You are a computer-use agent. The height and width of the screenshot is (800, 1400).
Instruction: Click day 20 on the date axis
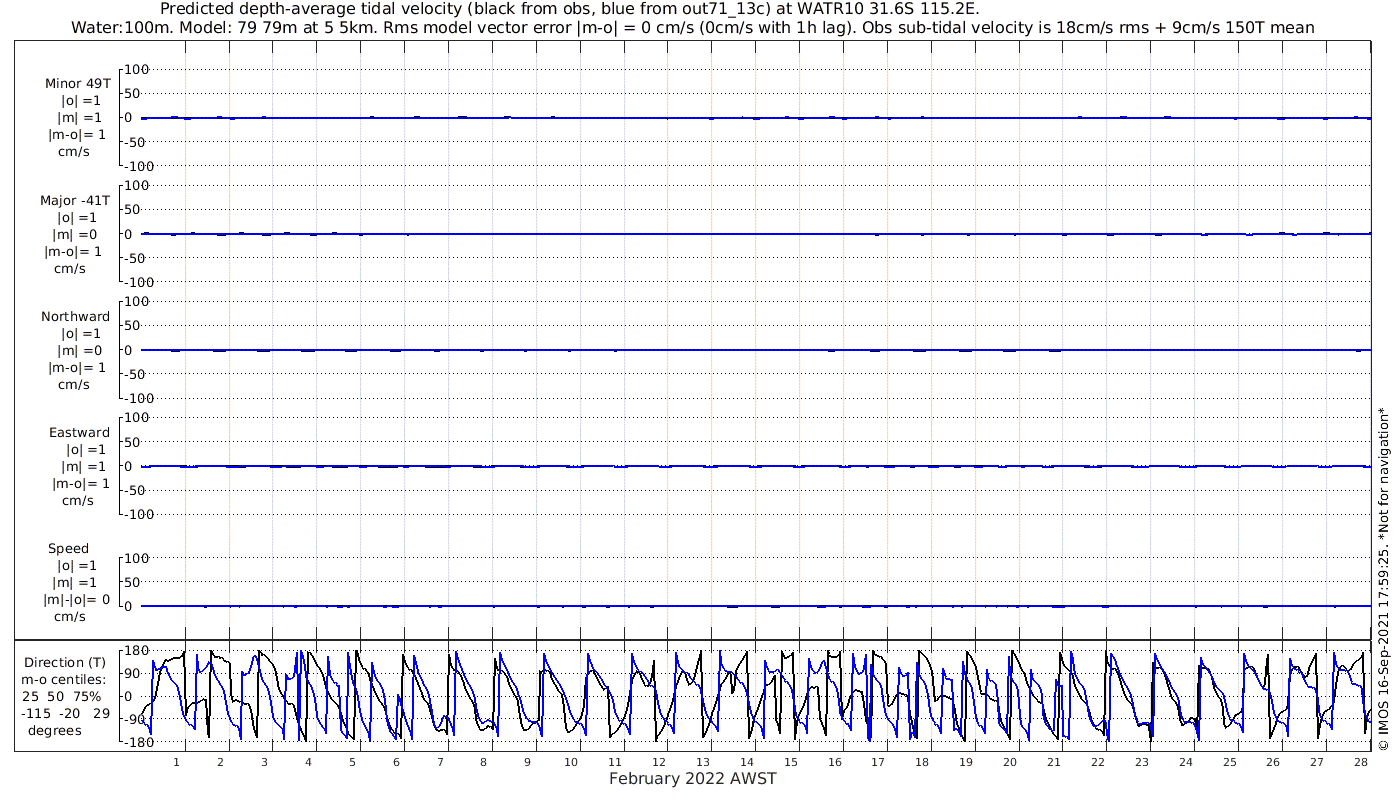pos(1010,762)
